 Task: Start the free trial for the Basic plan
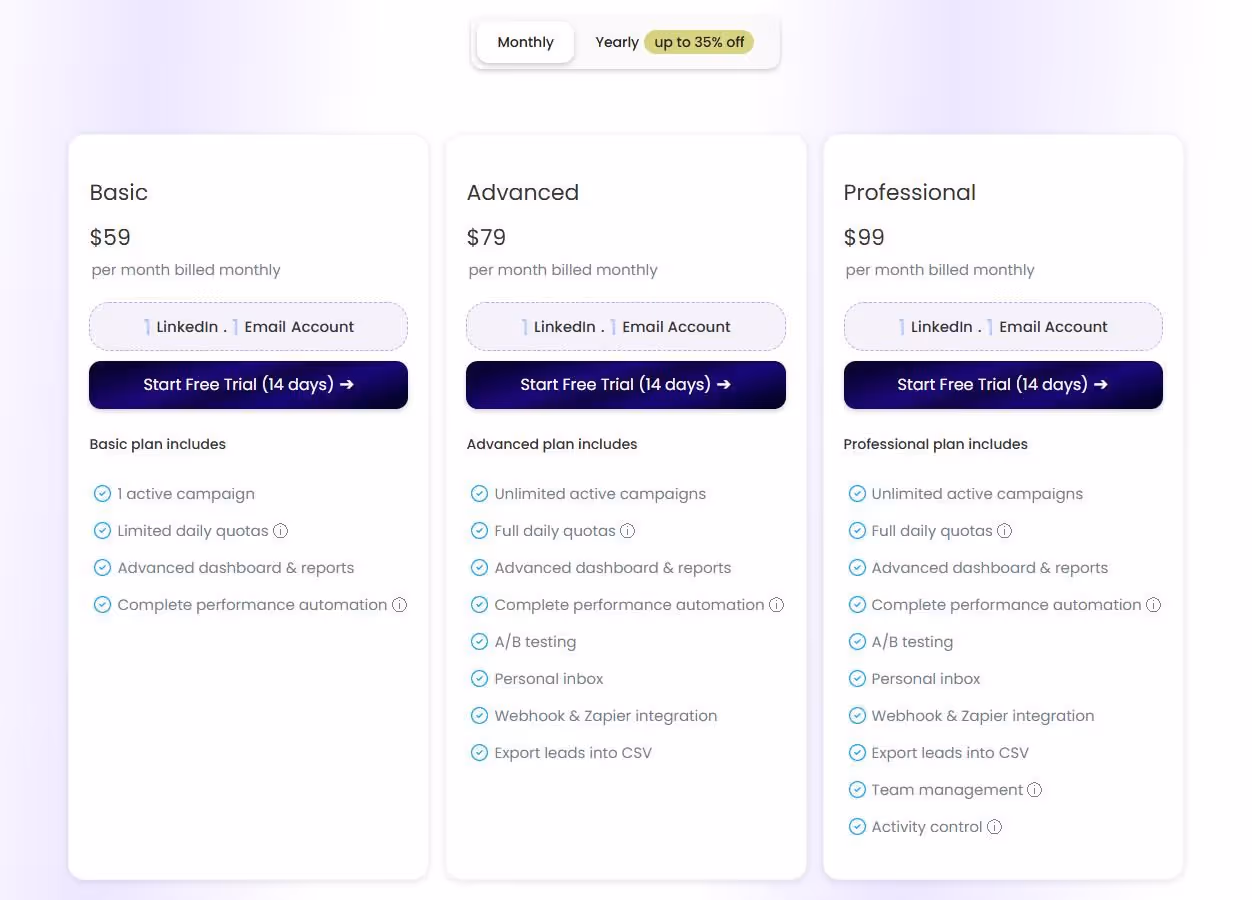(248, 384)
